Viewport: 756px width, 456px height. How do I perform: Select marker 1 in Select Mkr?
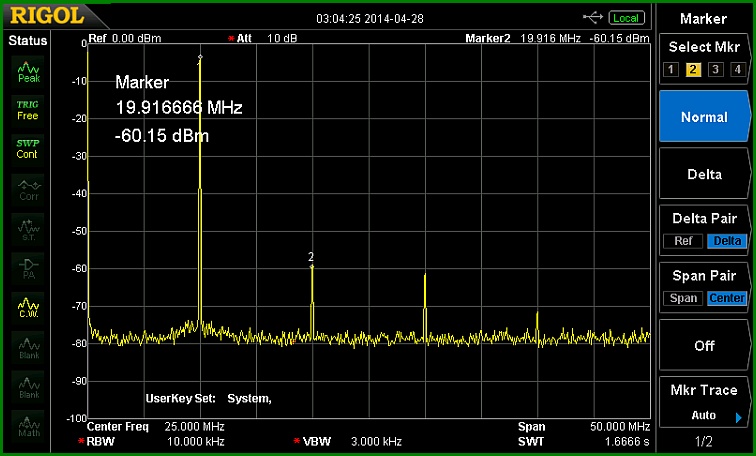[x=671, y=69]
